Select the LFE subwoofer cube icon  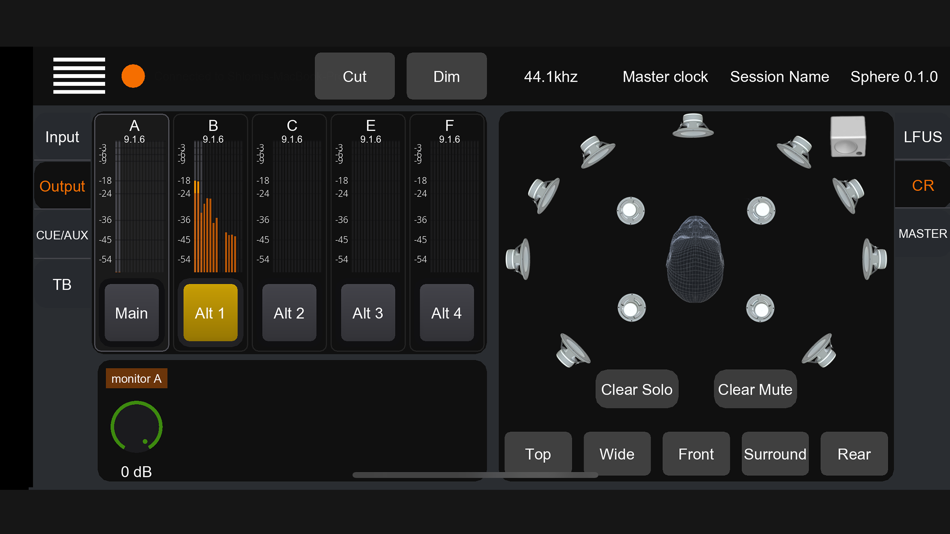[848, 136]
